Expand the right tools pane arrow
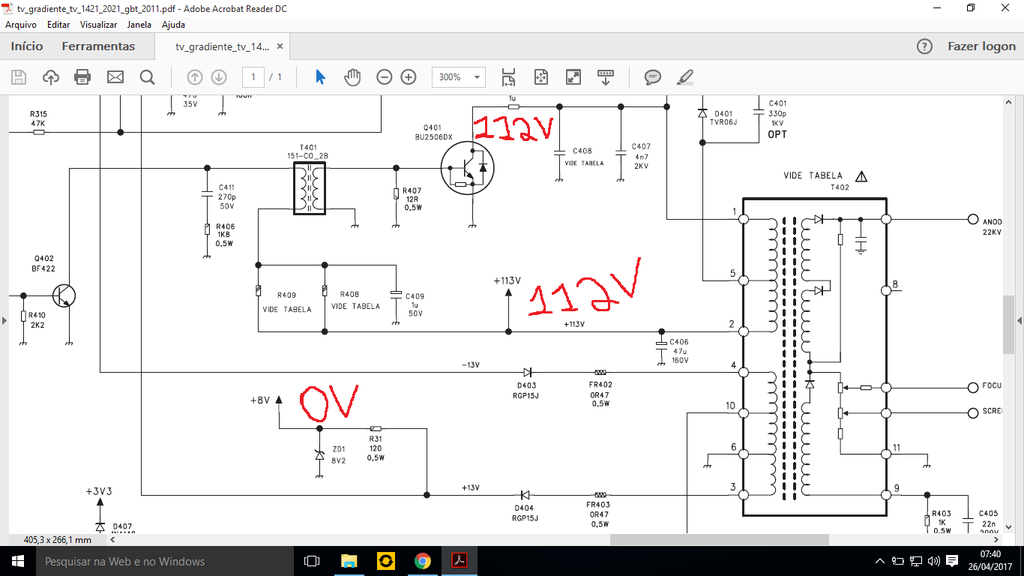The image size is (1024, 576). [1019, 321]
